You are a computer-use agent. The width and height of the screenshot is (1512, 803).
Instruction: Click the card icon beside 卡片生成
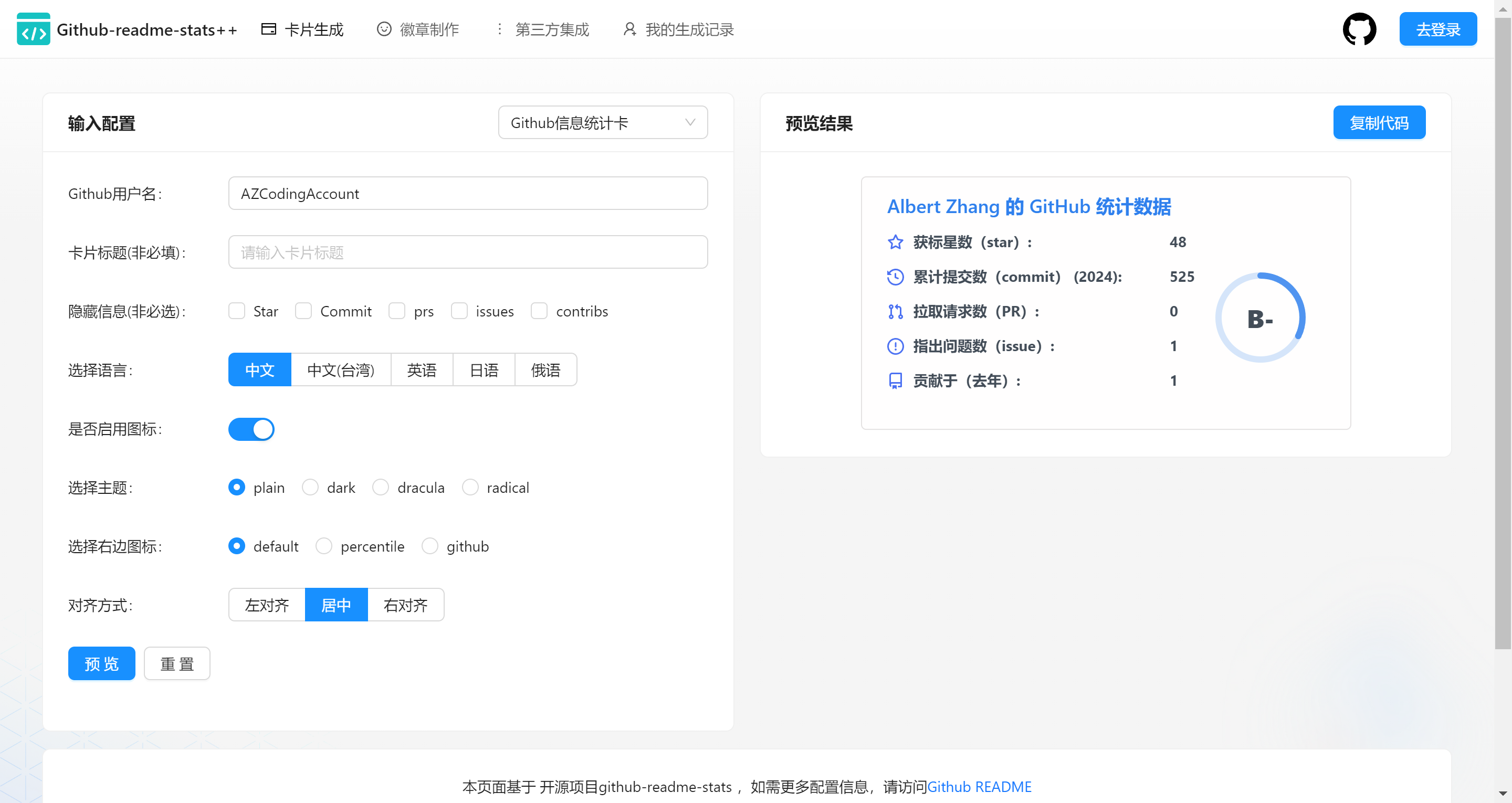click(x=268, y=29)
